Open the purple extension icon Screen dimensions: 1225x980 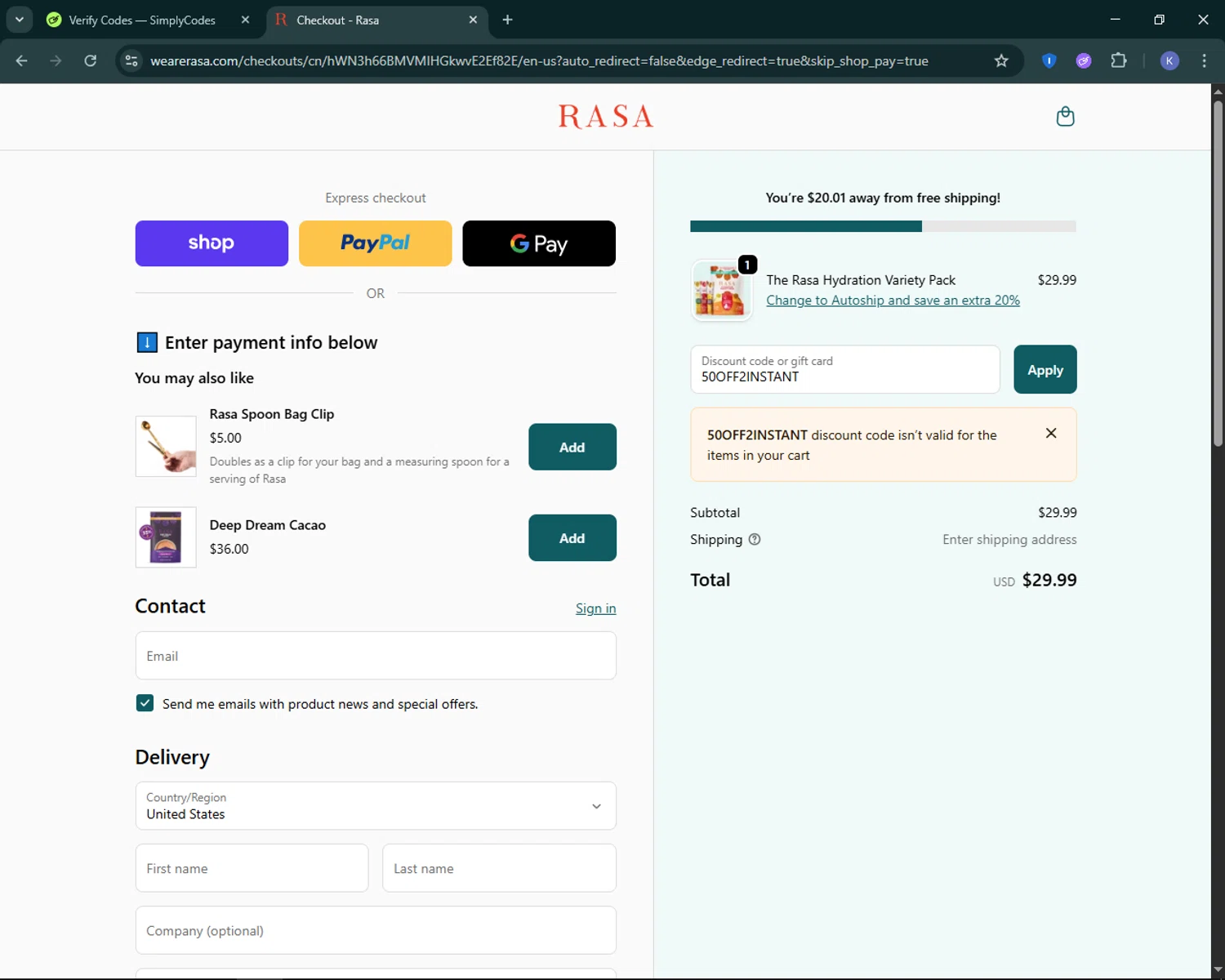pyautogui.click(x=1084, y=60)
